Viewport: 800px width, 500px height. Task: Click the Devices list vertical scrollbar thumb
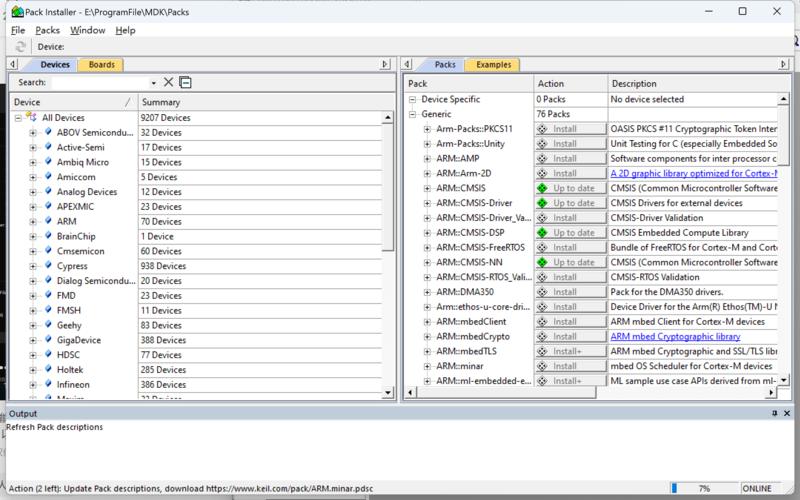pyautogui.click(x=388, y=187)
